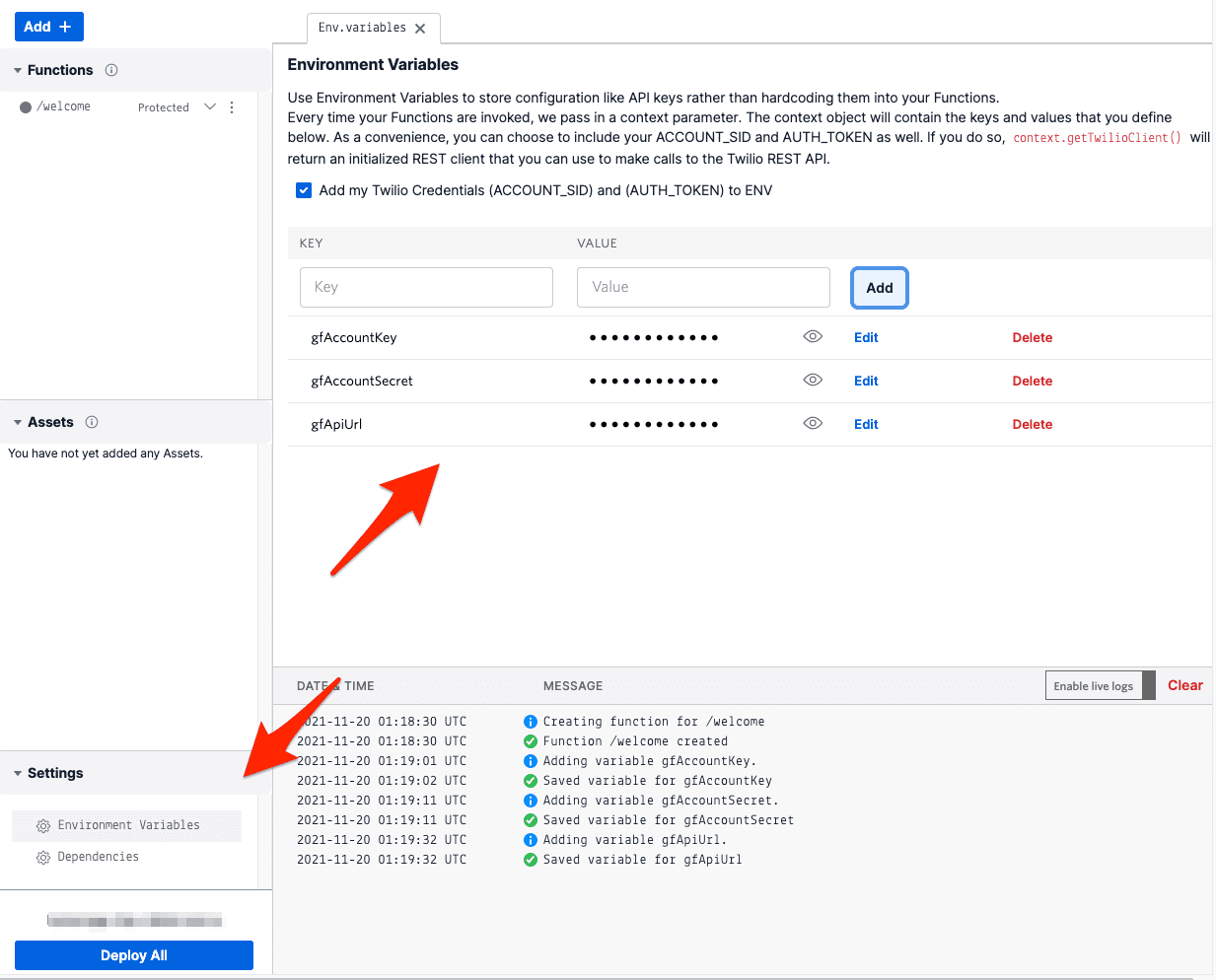
Task: Toggle visibility of the gfAccountKey secret
Action: tap(813, 336)
